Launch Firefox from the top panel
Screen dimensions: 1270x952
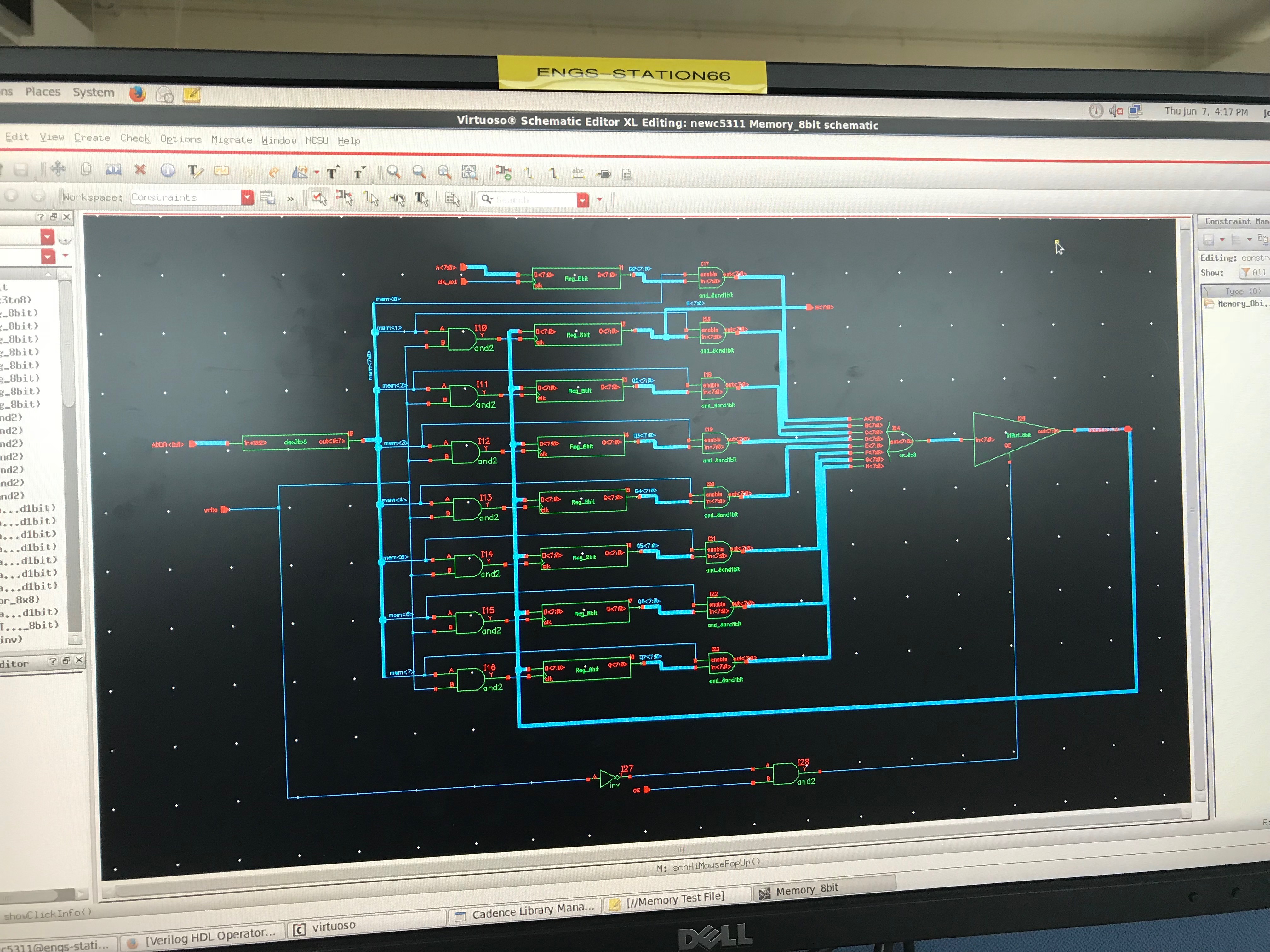(x=137, y=94)
